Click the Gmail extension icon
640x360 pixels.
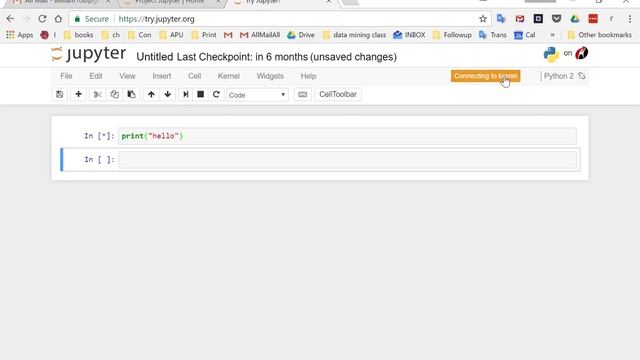coord(520,19)
